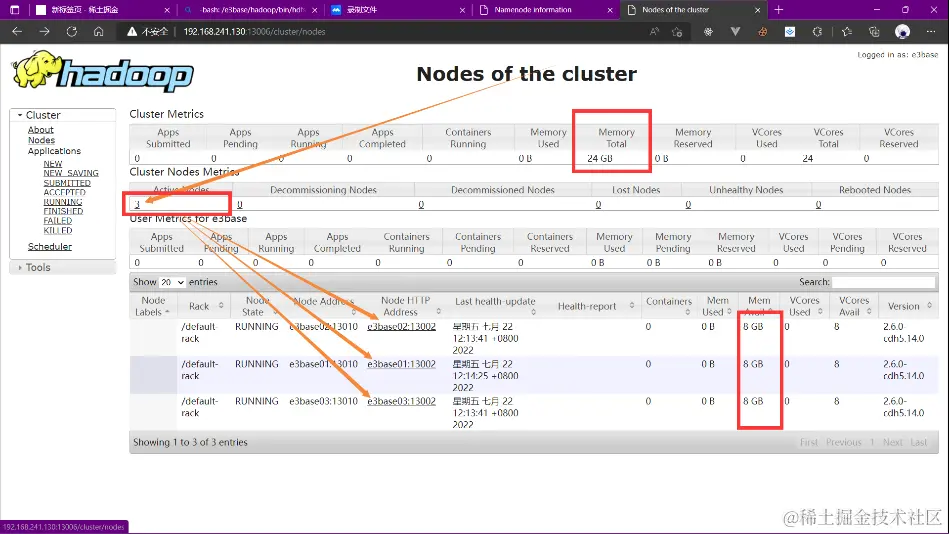The width and height of the screenshot is (949, 534).
Task: Jump to First page of nodes table
Action: [809, 443]
